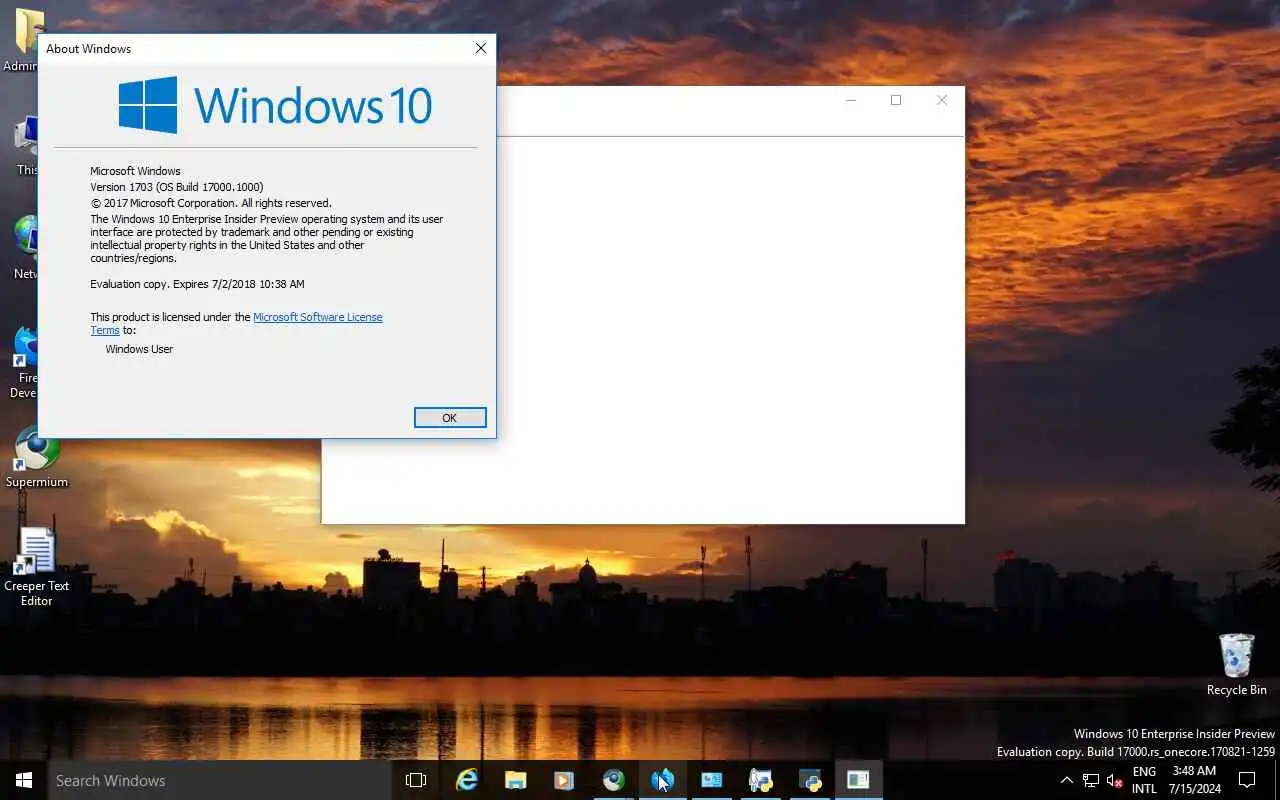Click OK in About Windows dialog
Viewport: 1280px width, 800px height.
coord(450,418)
